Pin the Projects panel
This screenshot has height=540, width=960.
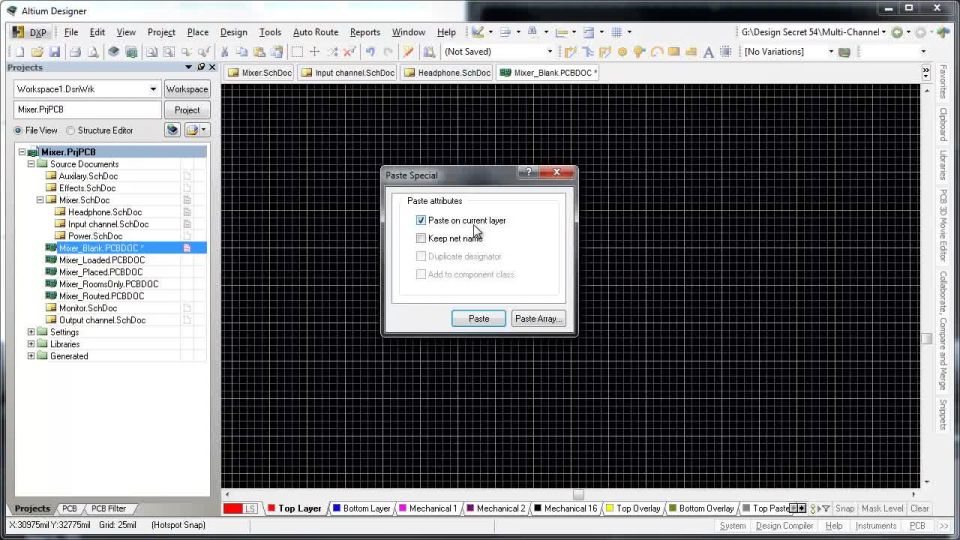(201, 67)
